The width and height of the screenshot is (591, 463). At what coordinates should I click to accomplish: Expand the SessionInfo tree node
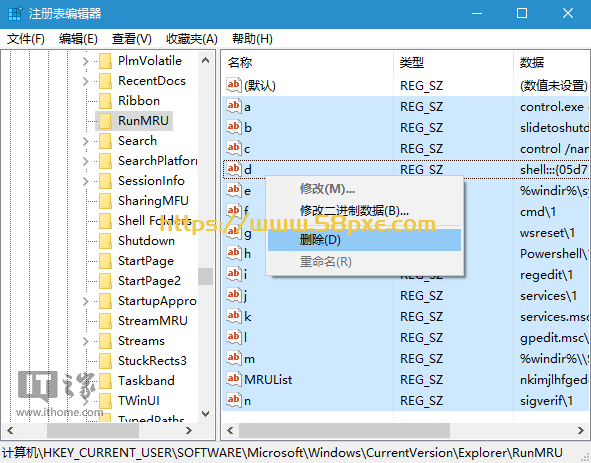[86, 181]
